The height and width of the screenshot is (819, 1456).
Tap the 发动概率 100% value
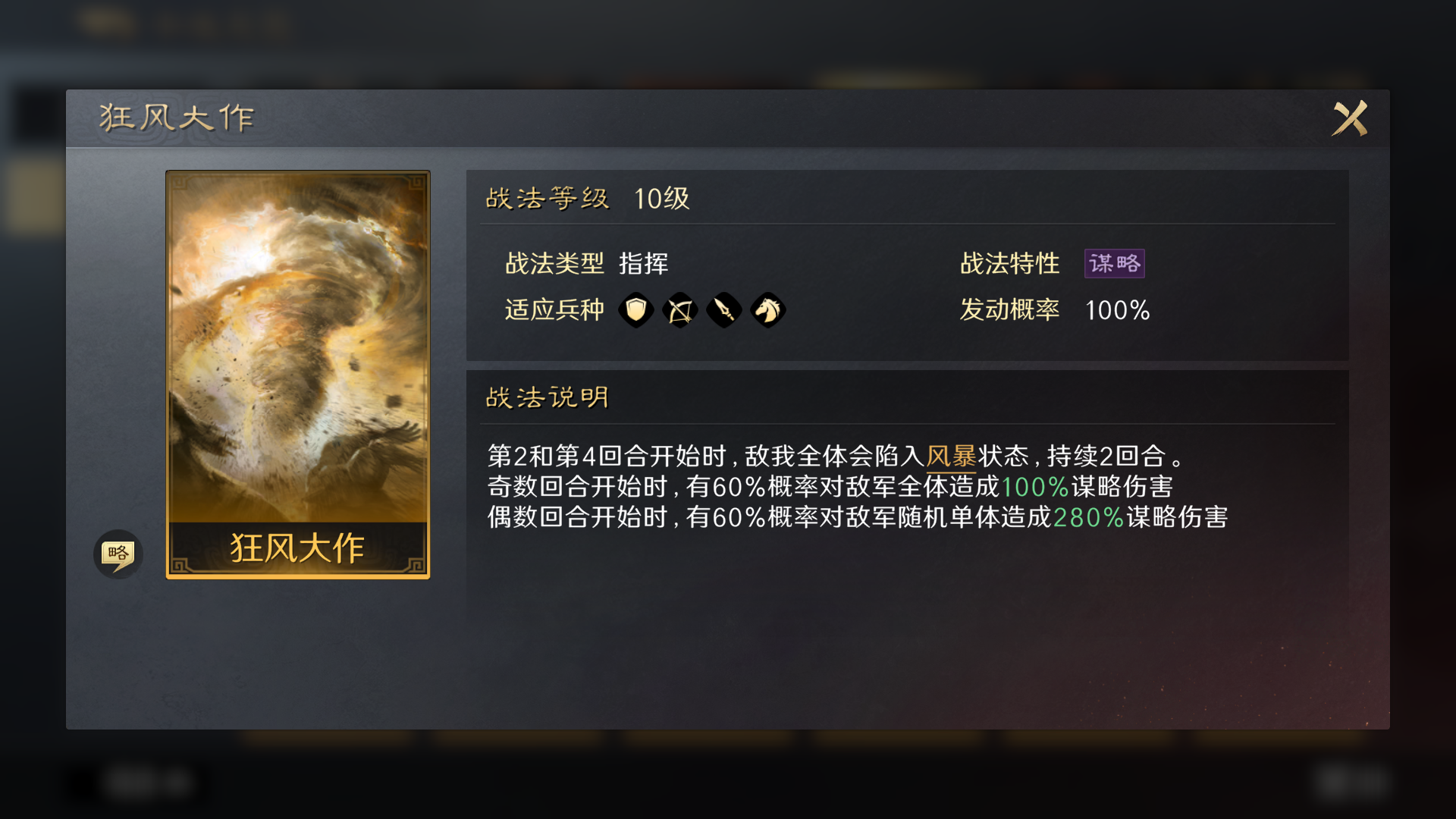pos(1117,310)
